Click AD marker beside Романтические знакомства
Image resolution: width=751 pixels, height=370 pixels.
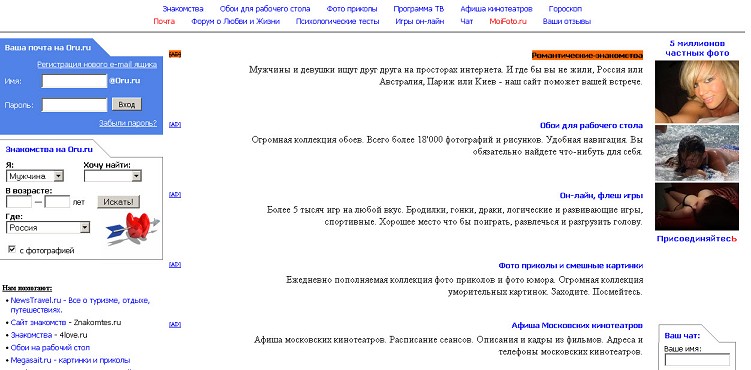[175, 54]
